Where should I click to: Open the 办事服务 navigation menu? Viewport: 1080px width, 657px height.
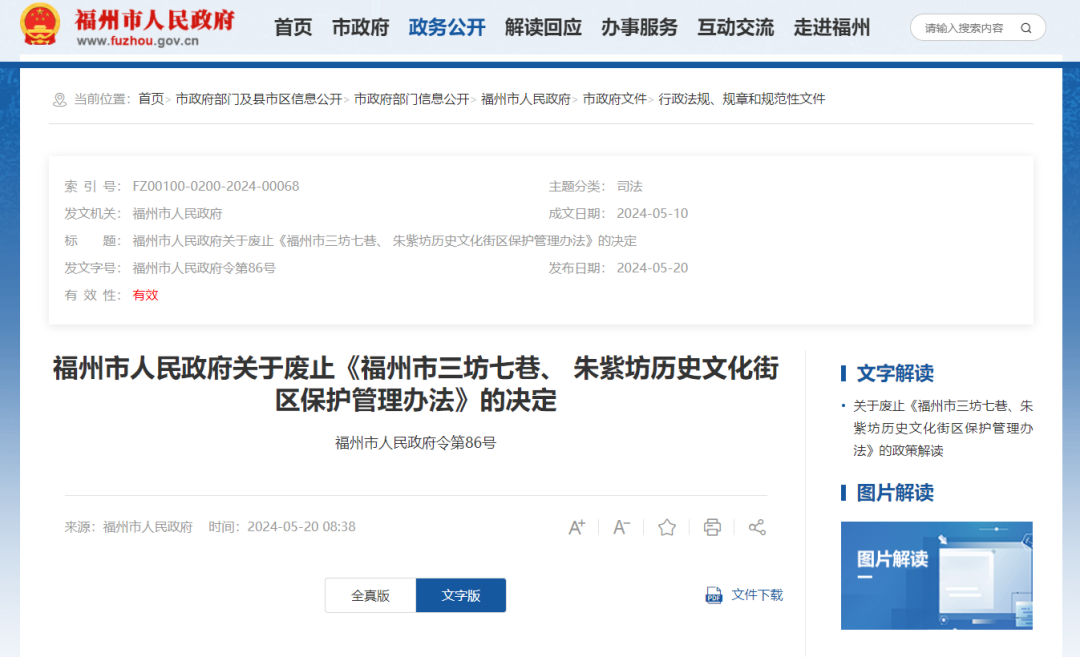[x=639, y=28]
